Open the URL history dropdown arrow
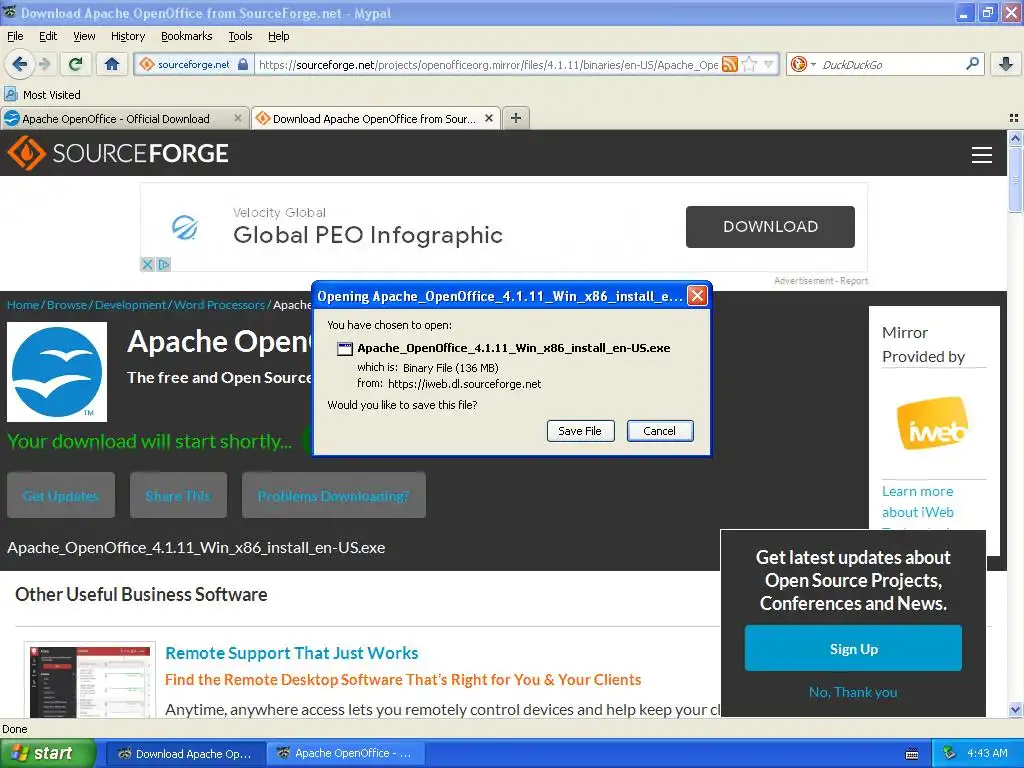The image size is (1024, 768). point(768,64)
